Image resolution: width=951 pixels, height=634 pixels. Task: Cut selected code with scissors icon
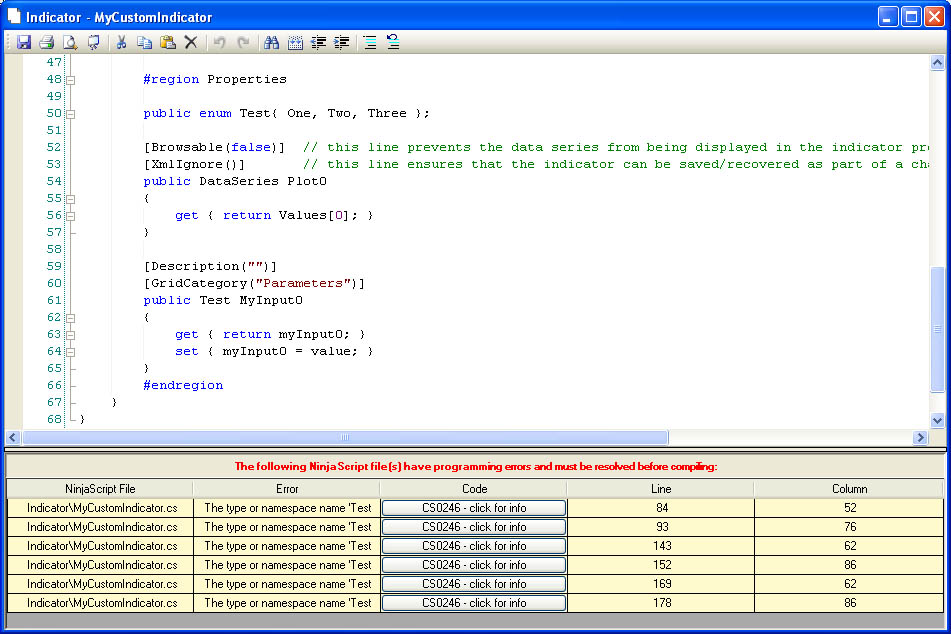tap(121, 43)
